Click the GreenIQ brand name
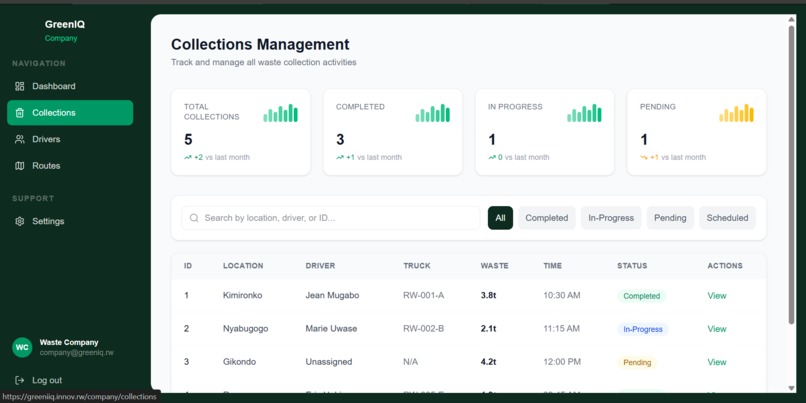 (x=65, y=24)
